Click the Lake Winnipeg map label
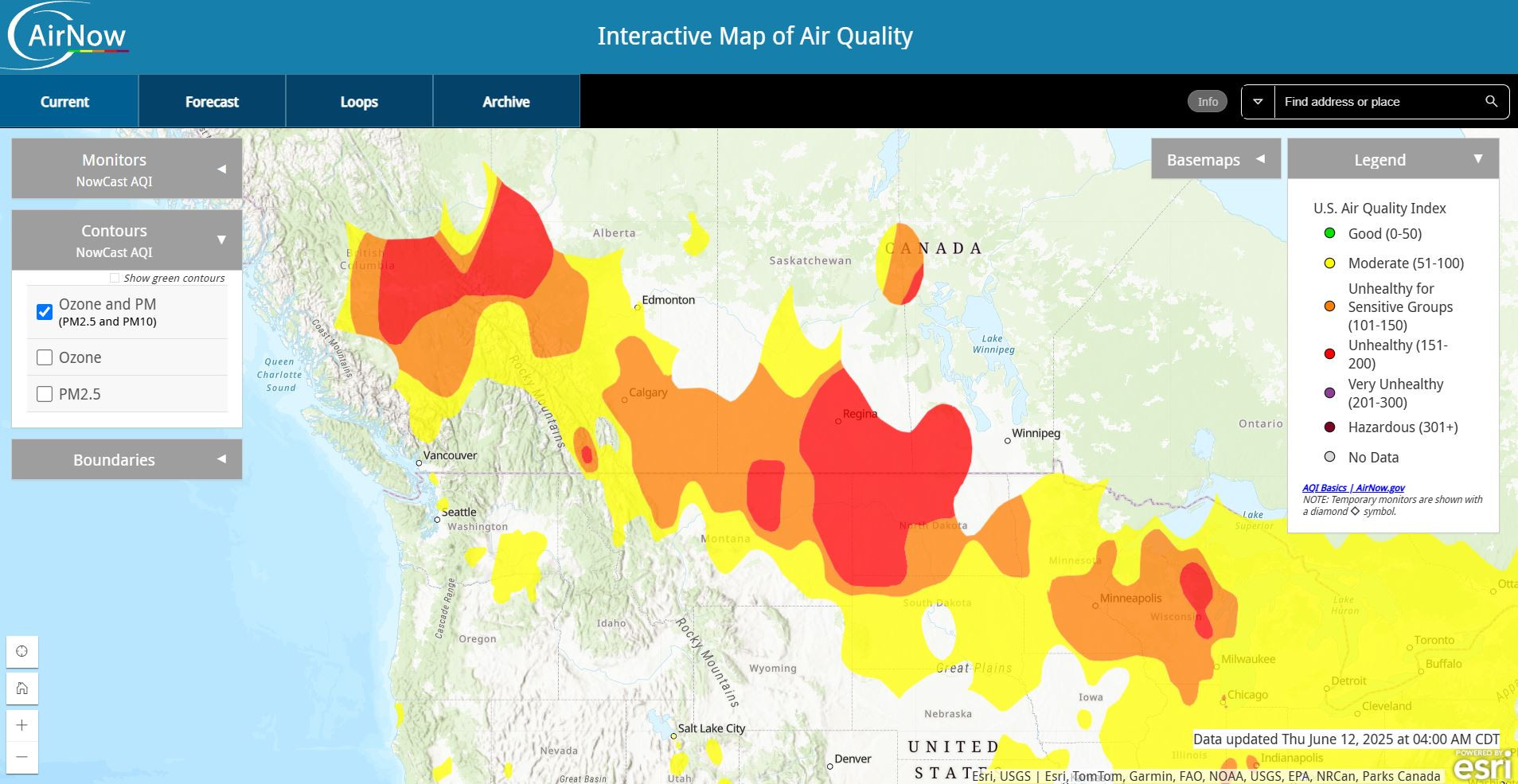The height and width of the screenshot is (784, 1518). pos(993,344)
